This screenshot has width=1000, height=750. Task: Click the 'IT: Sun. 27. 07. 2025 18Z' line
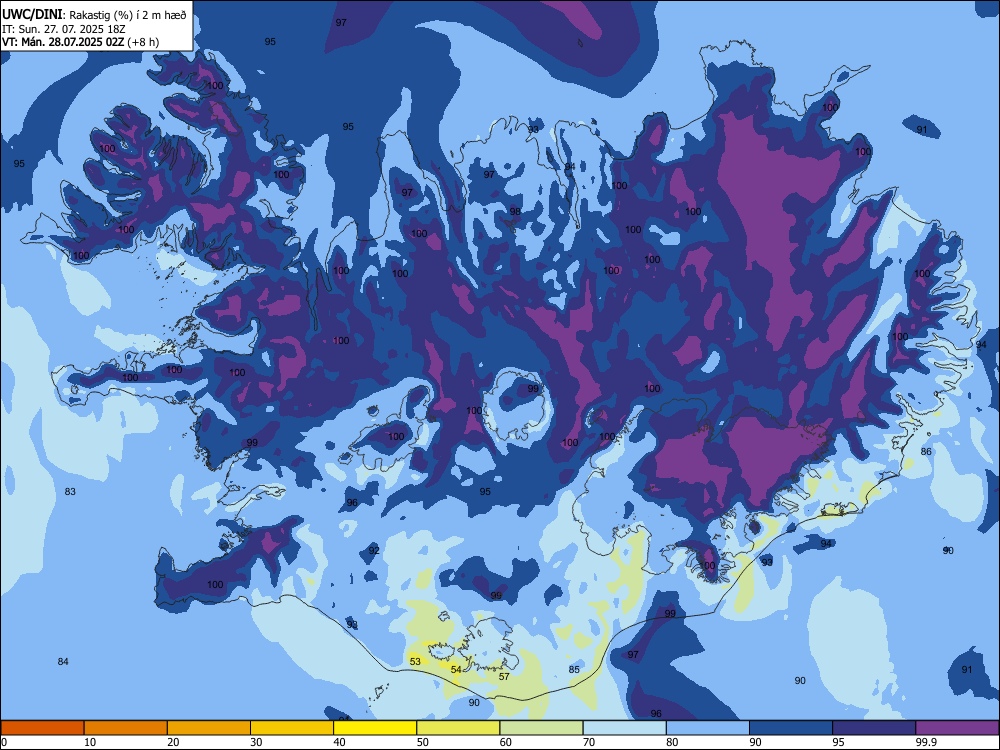click(x=64, y=29)
